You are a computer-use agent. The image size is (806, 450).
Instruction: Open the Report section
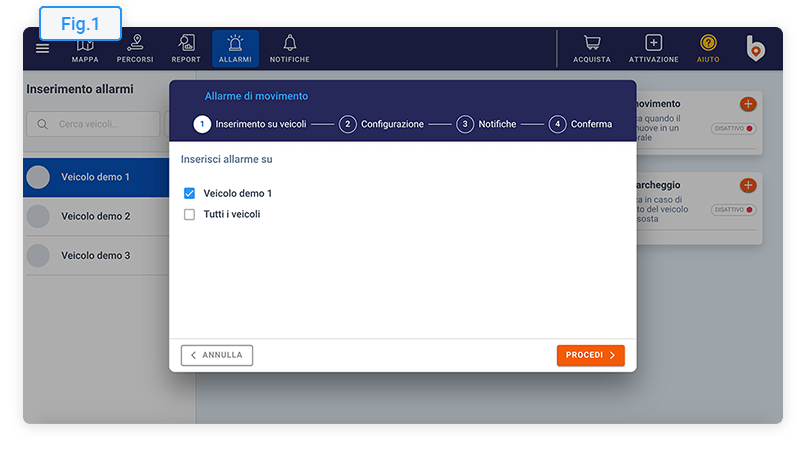(186, 49)
